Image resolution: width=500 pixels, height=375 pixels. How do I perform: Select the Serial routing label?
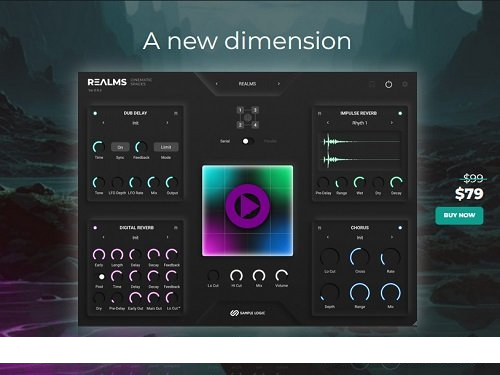(225, 141)
